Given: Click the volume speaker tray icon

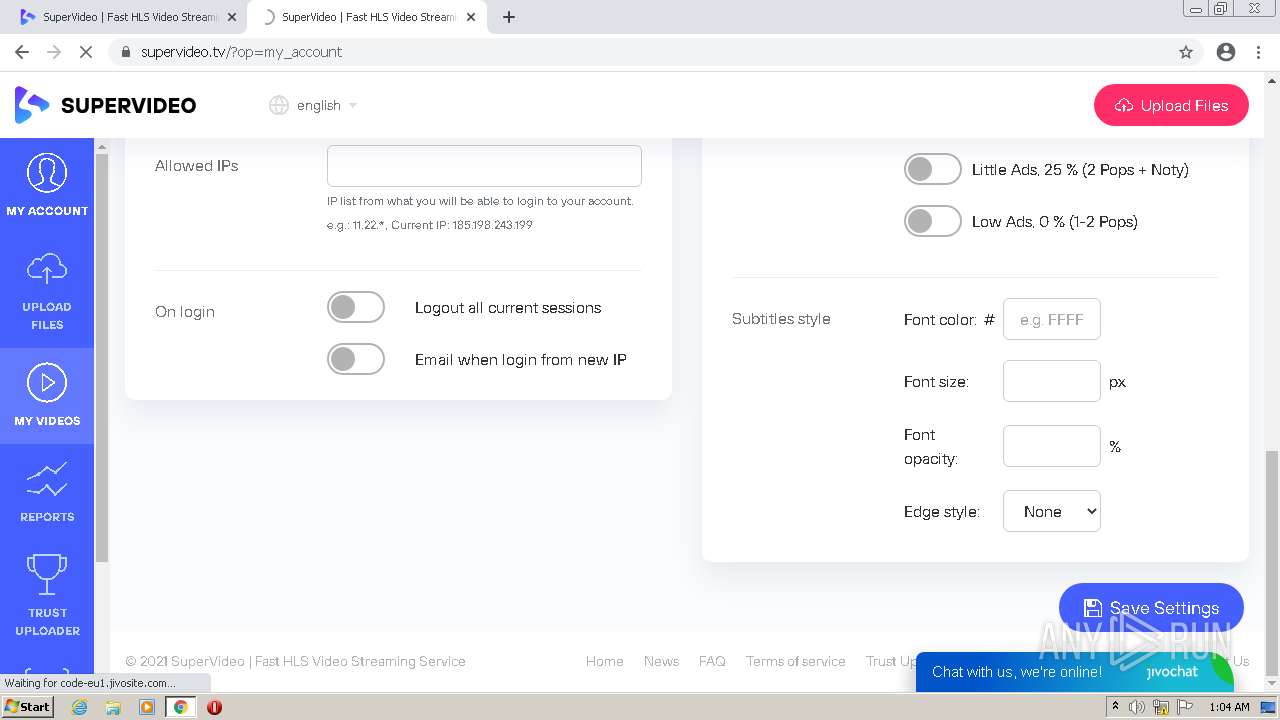Looking at the screenshot, I should point(1137,707).
